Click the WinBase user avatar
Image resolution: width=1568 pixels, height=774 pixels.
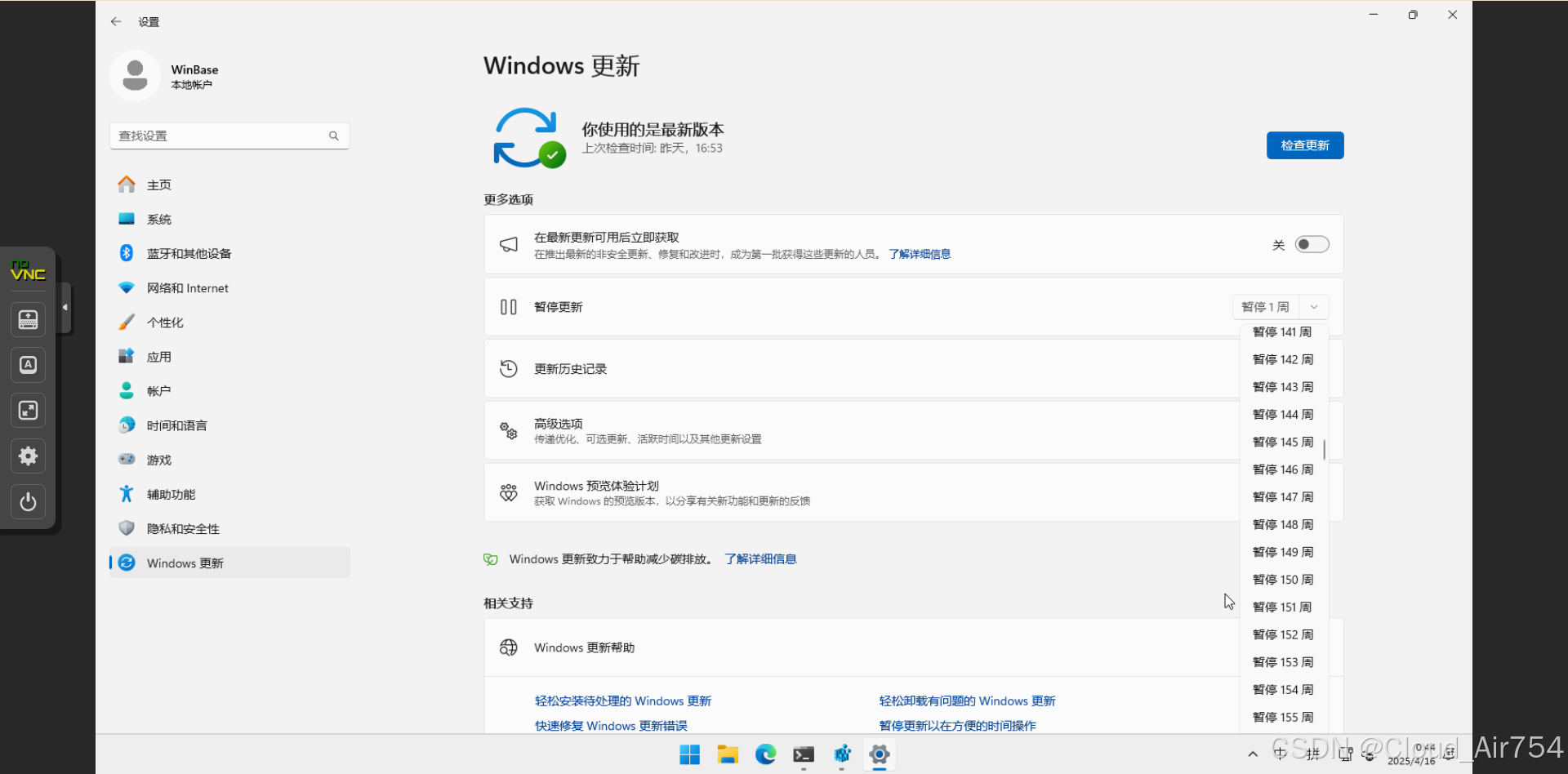point(135,76)
